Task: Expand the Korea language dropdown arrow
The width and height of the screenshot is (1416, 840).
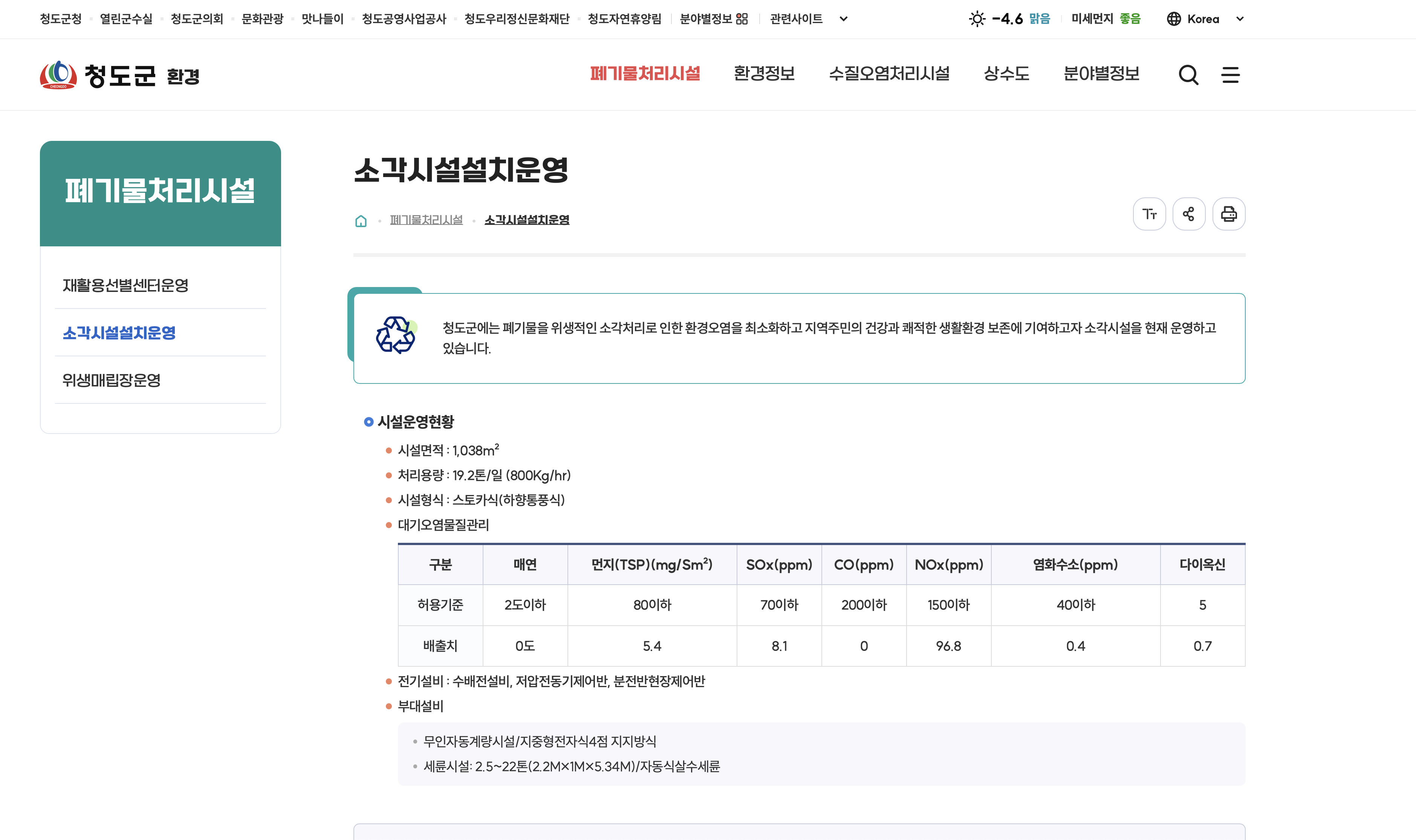Action: (x=1239, y=19)
